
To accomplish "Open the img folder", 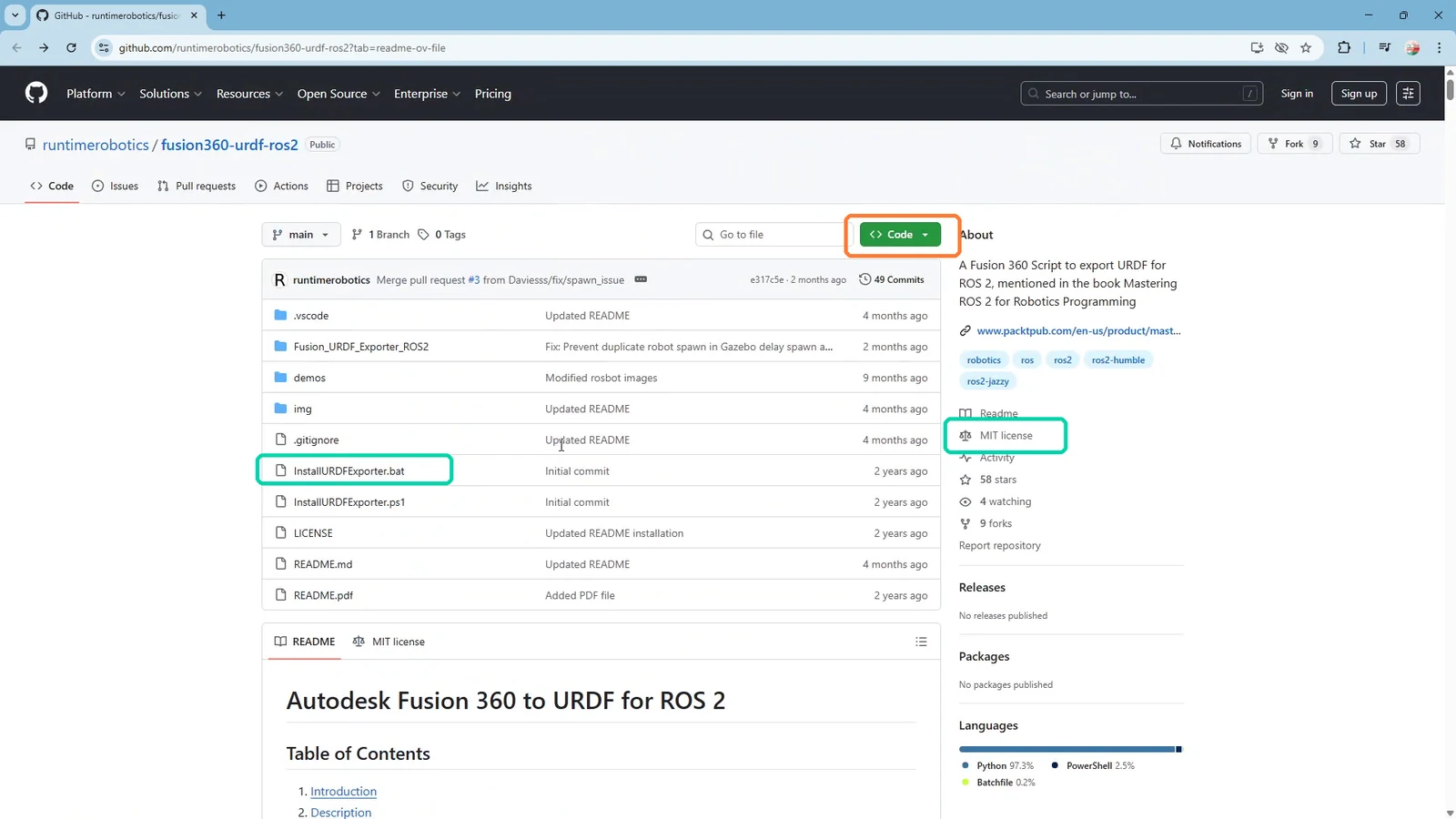I will [x=302, y=409].
